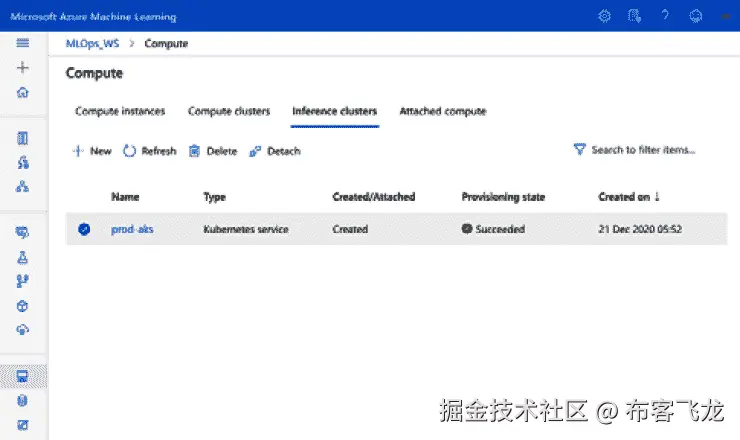Click the Type column header
740x440 pixels.
(x=214, y=197)
